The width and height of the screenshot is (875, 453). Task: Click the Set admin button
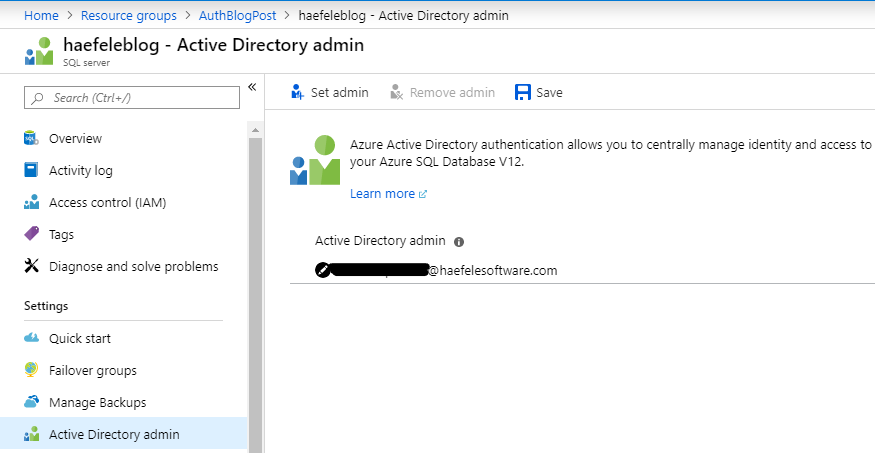[329, 92]
